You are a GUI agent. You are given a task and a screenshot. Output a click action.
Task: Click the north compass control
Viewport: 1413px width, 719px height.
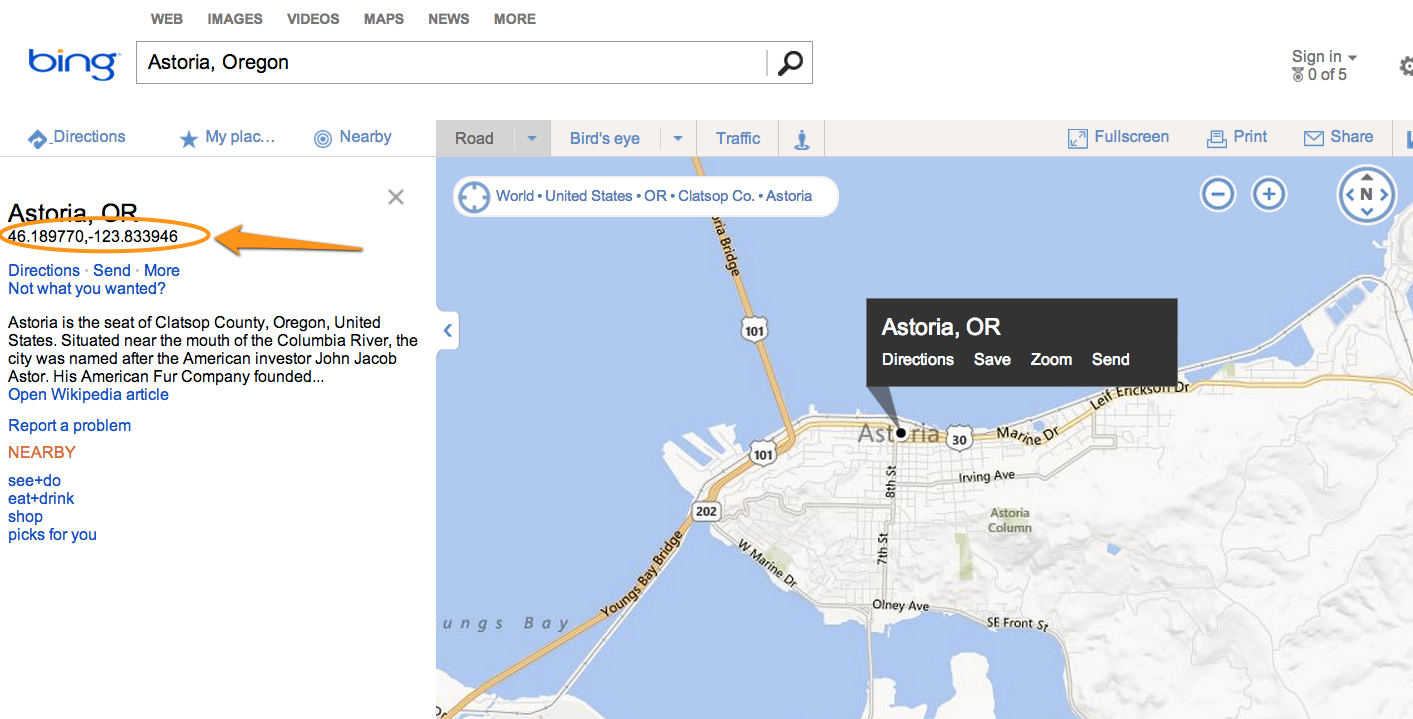1366,194
